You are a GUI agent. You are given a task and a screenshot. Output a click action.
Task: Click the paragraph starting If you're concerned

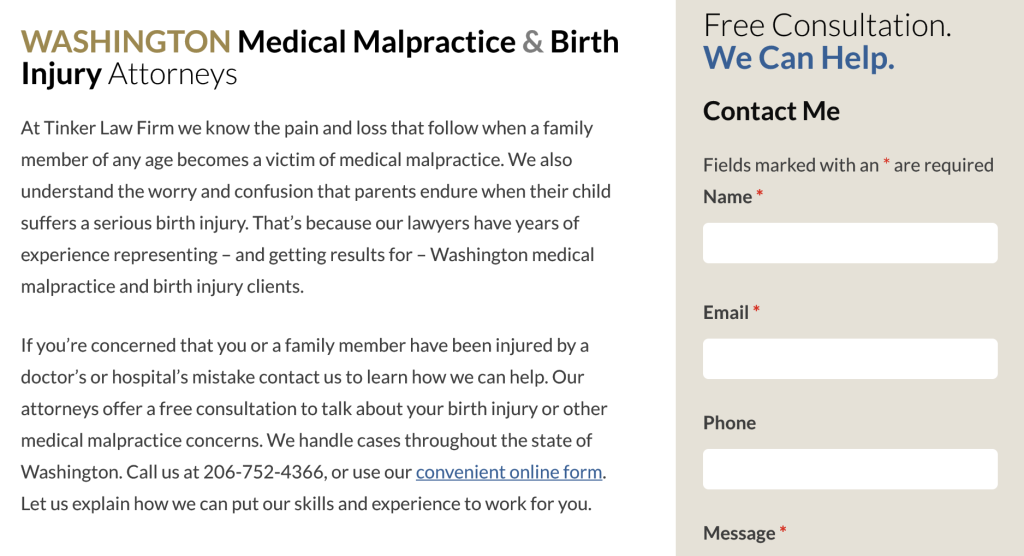pos(314,424)
